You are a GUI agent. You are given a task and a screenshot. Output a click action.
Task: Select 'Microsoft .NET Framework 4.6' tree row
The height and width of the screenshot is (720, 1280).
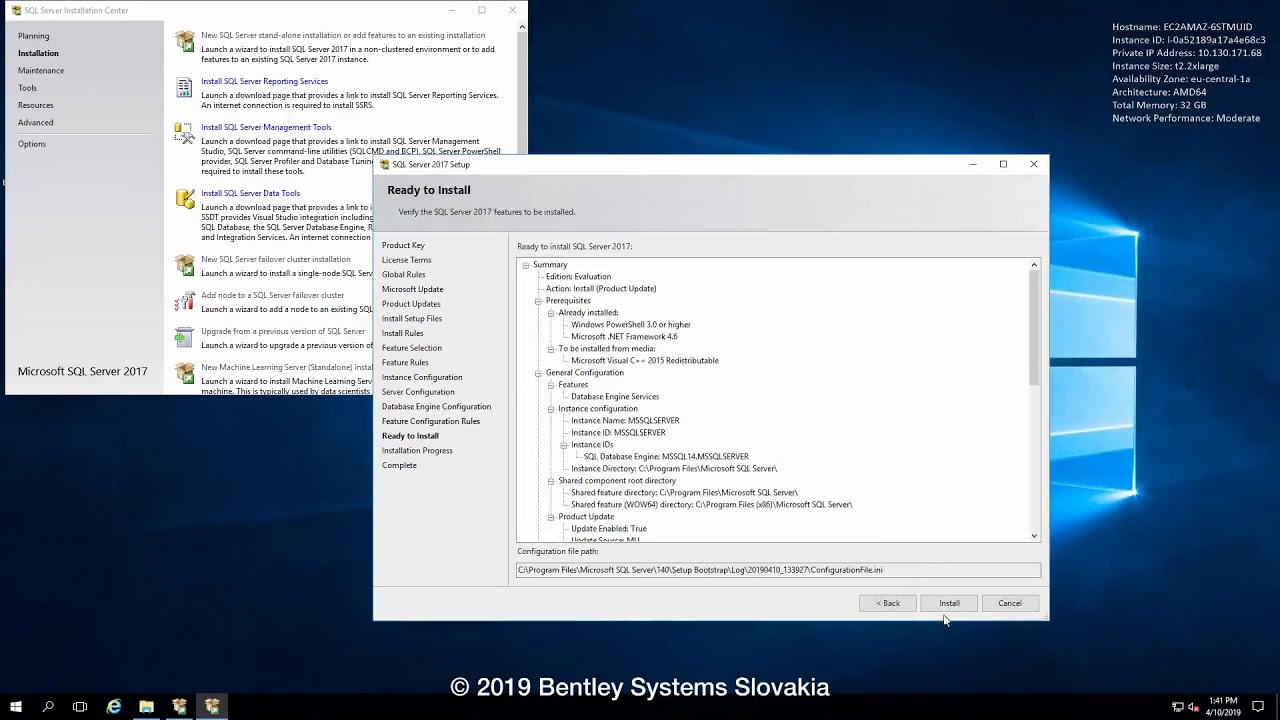point(624,337)
